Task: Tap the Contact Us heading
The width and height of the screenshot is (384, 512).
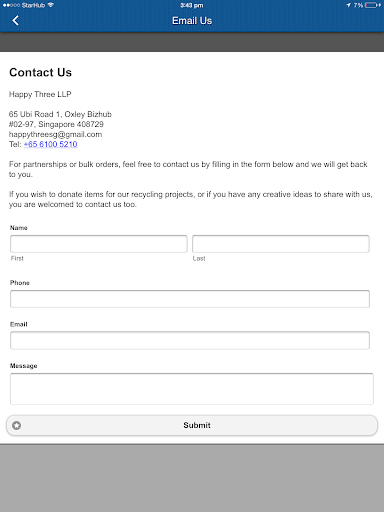Action: pos(40,72)
